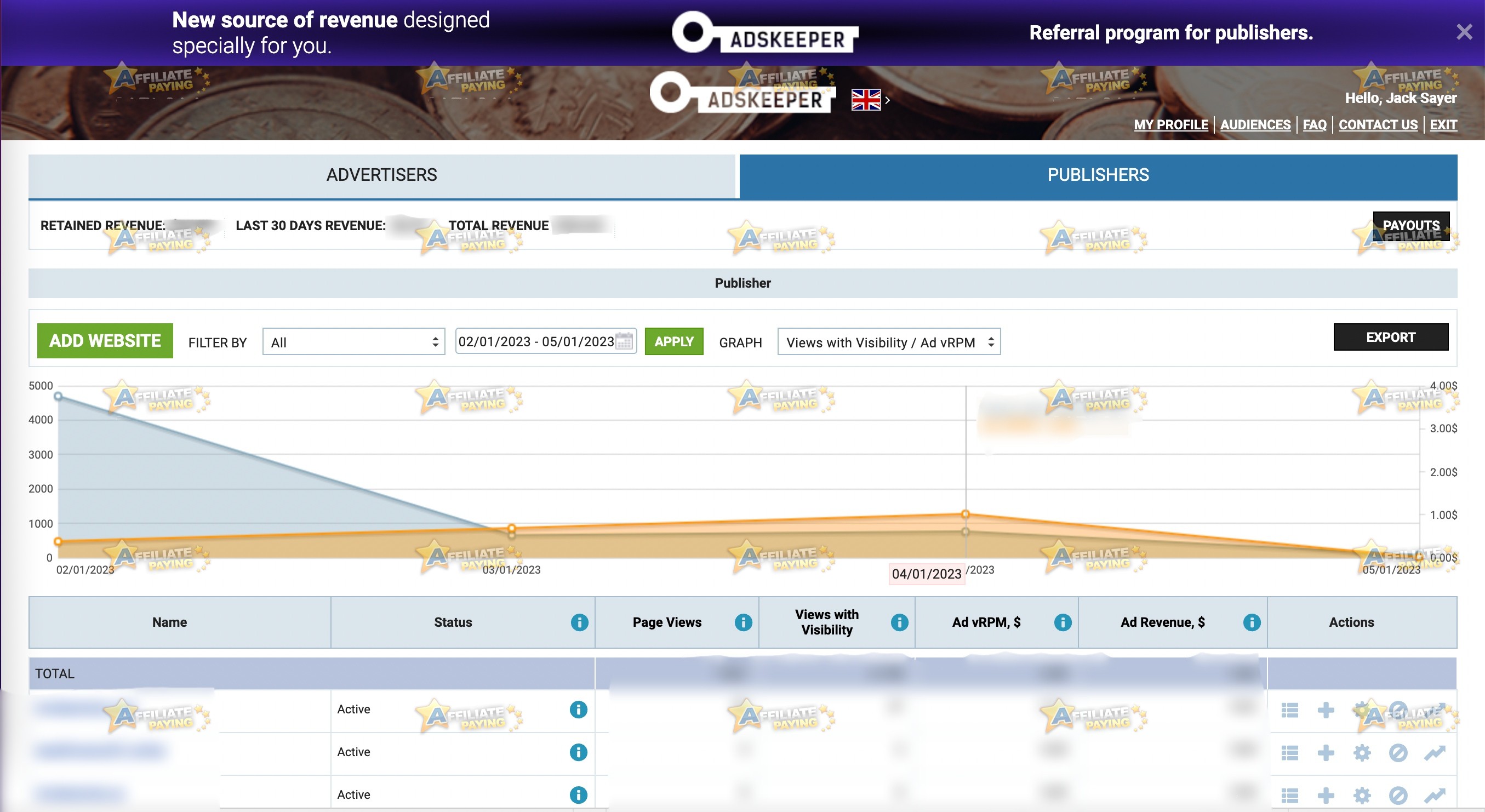
Task: Open status info icon in first Active row
Action: coord(578,710)
